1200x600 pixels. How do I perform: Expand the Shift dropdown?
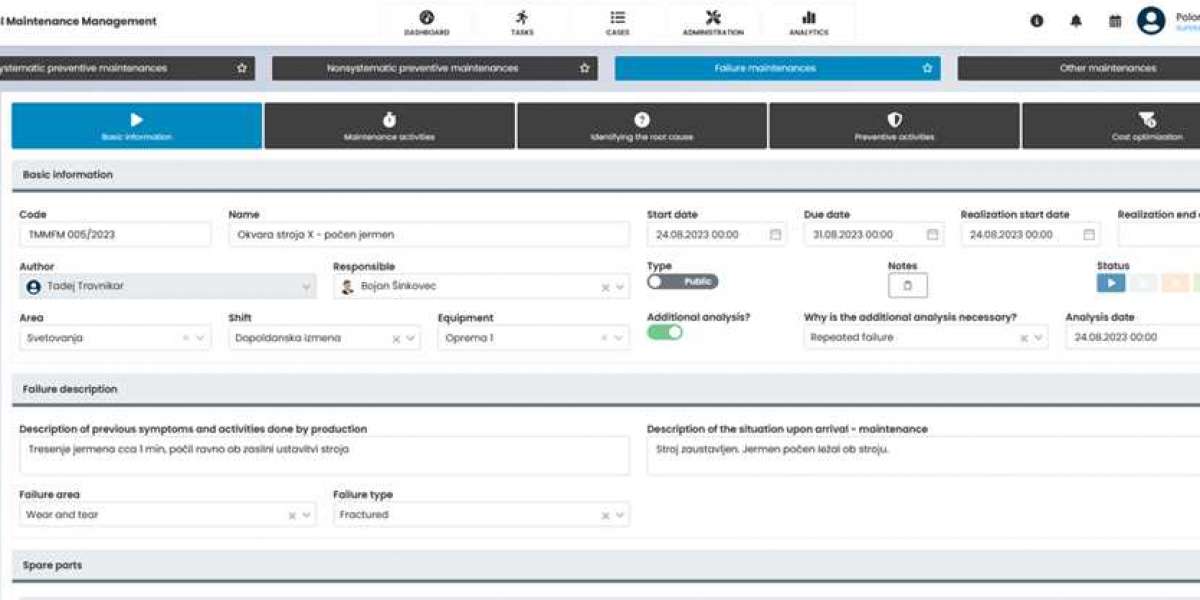pos(411,339)
